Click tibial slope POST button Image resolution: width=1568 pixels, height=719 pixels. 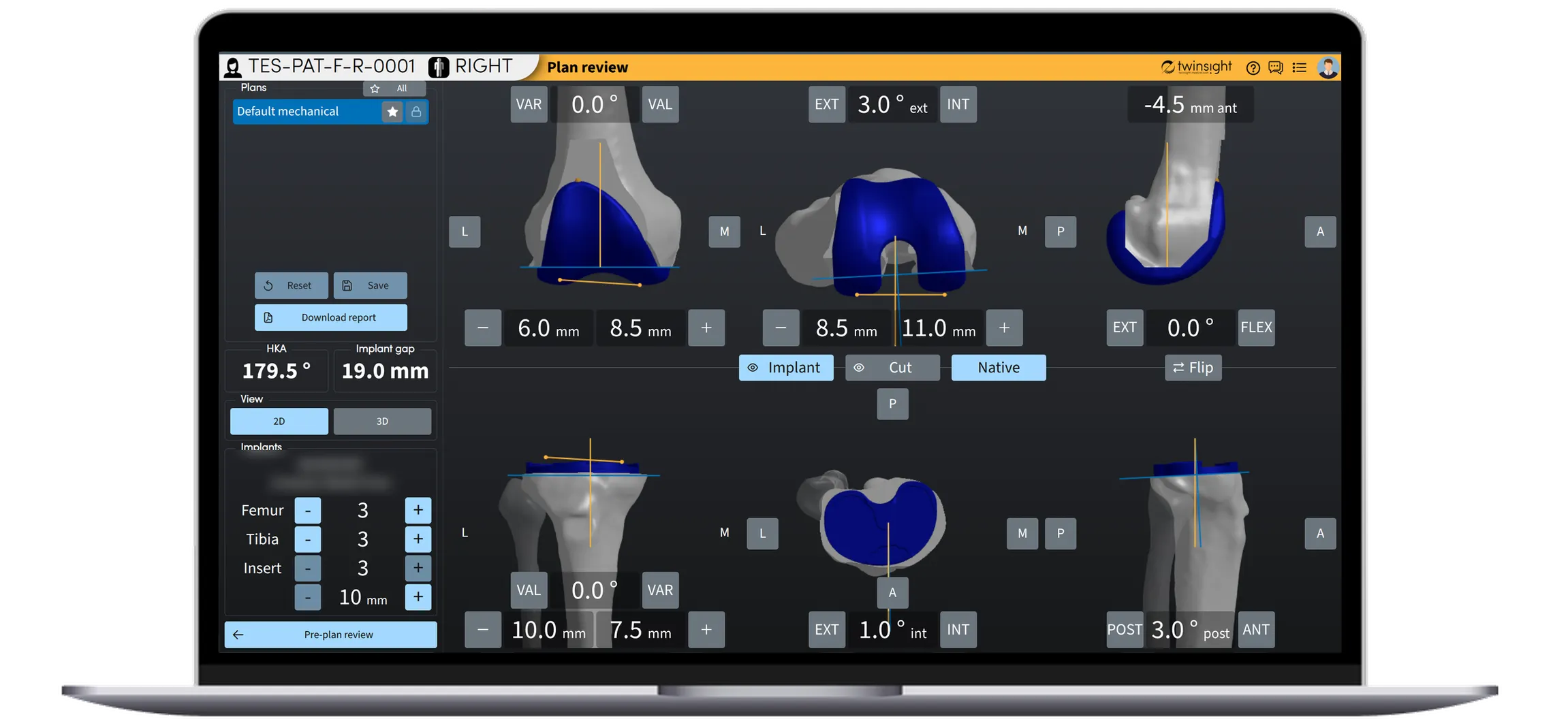[1125, 630]
